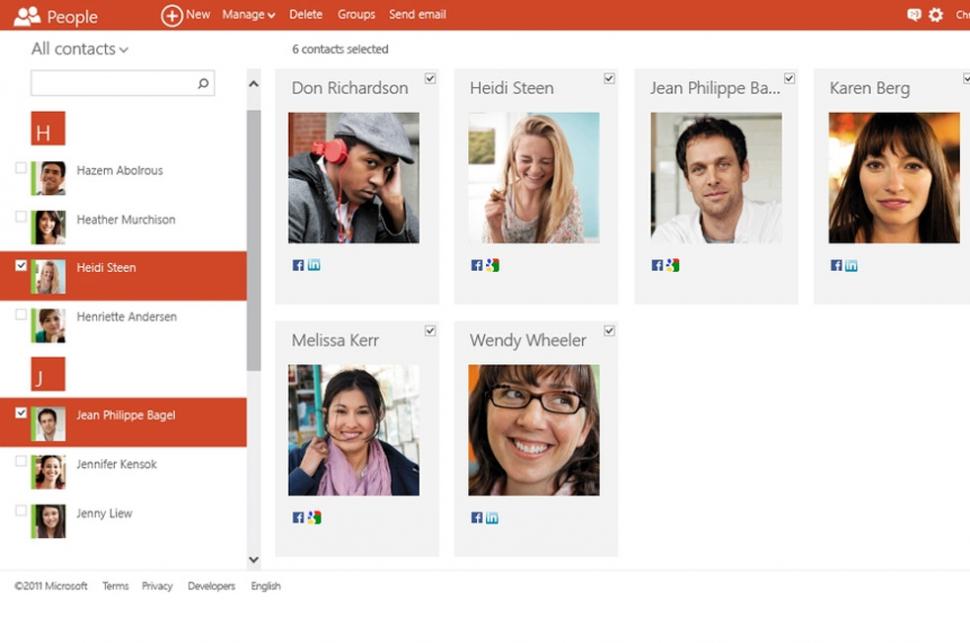The image size is (970, 643).
Task: Click the New contact plus icon
Action: point(172,15)
